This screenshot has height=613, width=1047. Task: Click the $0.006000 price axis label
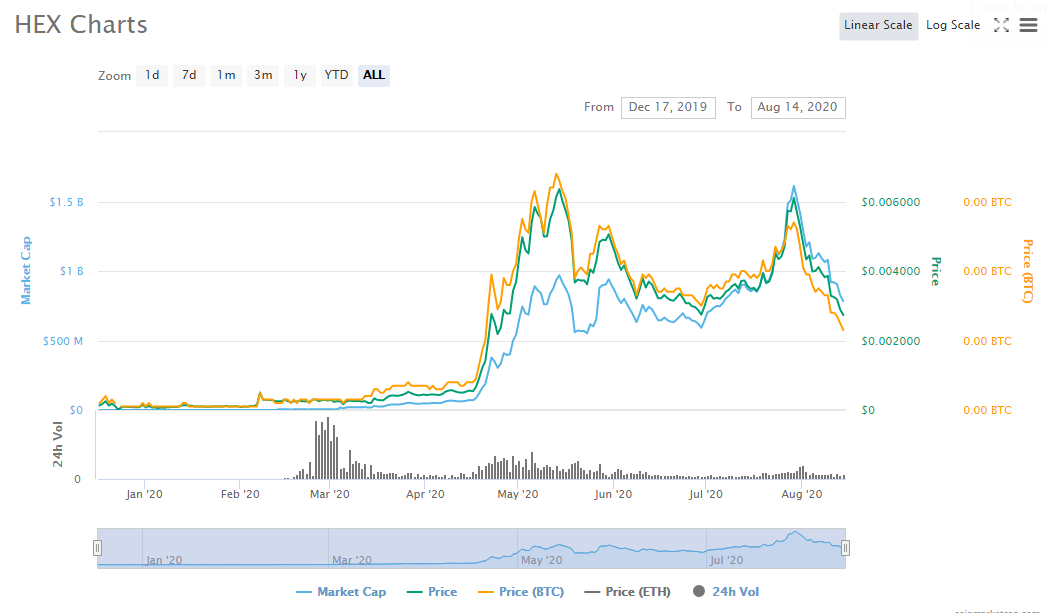coord(891,202)
